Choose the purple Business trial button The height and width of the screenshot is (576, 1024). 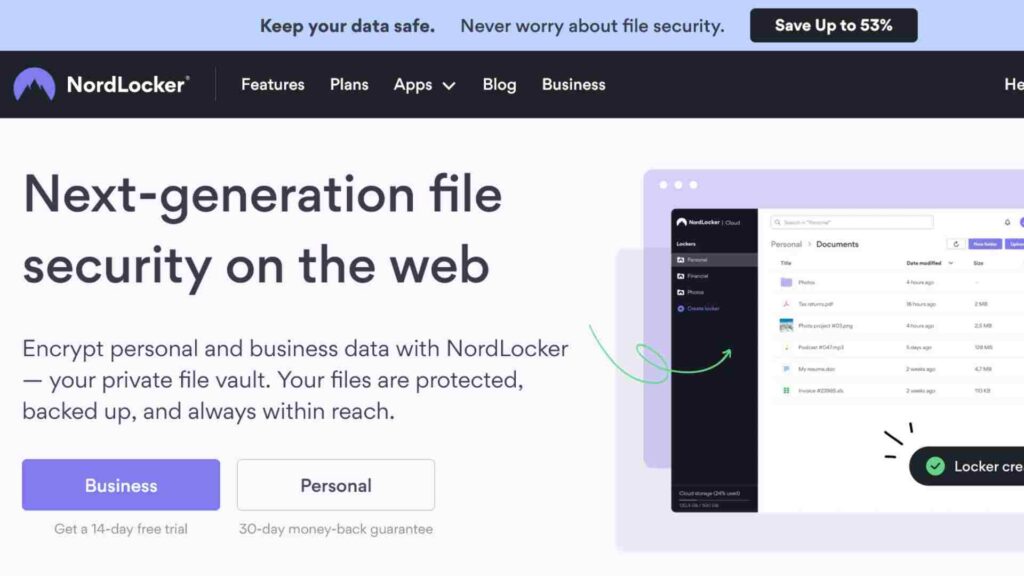point(121,485)
